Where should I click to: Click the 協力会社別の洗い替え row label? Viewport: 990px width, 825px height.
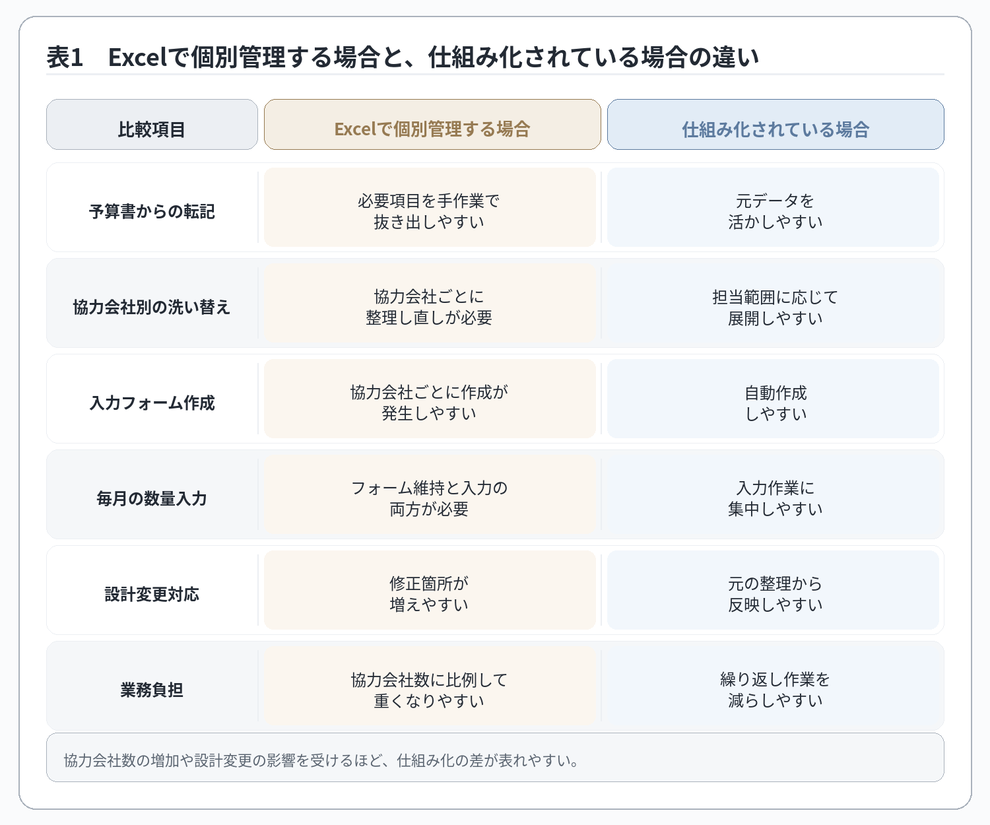(x=152, y=307)
